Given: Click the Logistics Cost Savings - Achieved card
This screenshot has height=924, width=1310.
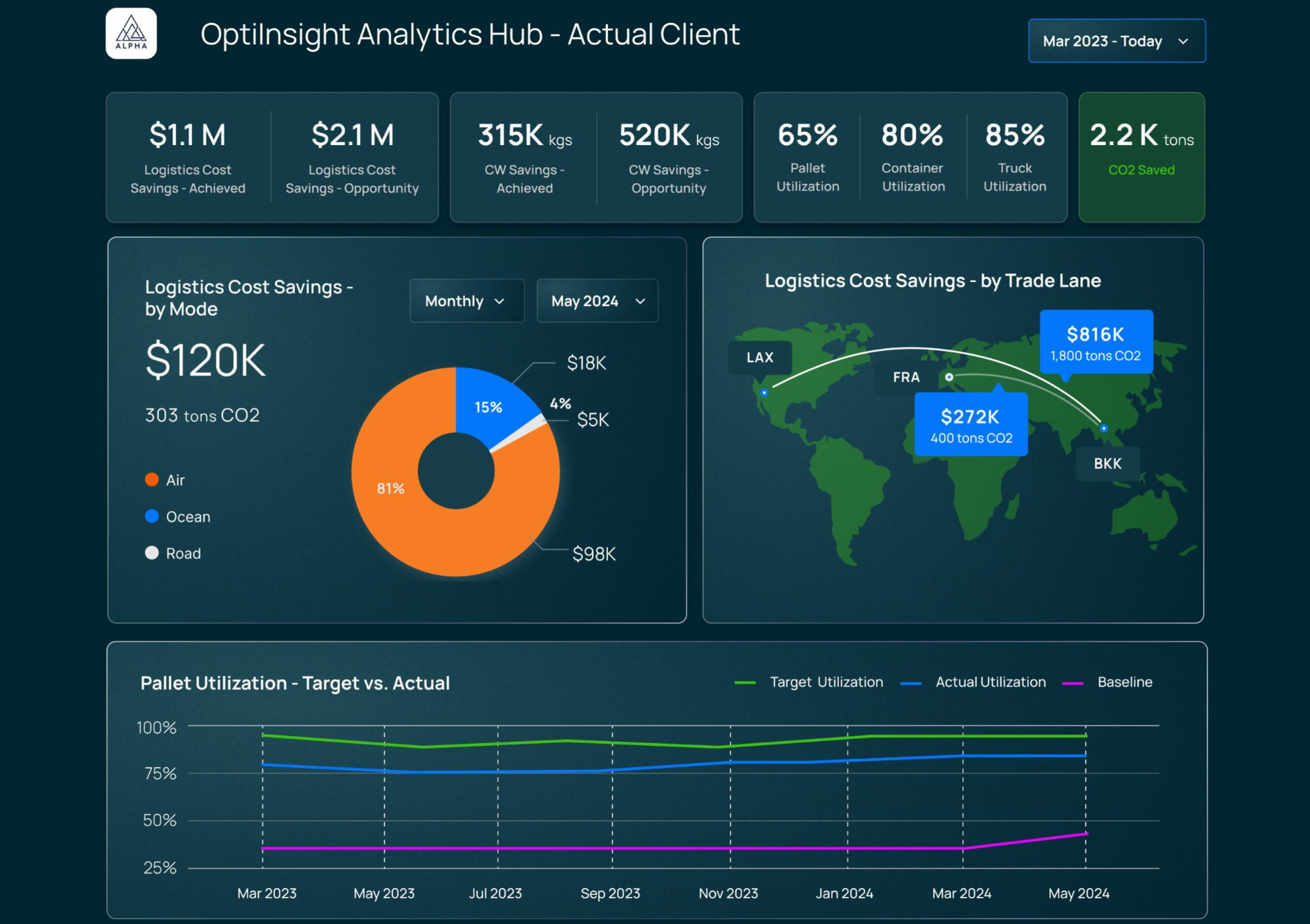Looking at the screenshot, I should (188, 157).
